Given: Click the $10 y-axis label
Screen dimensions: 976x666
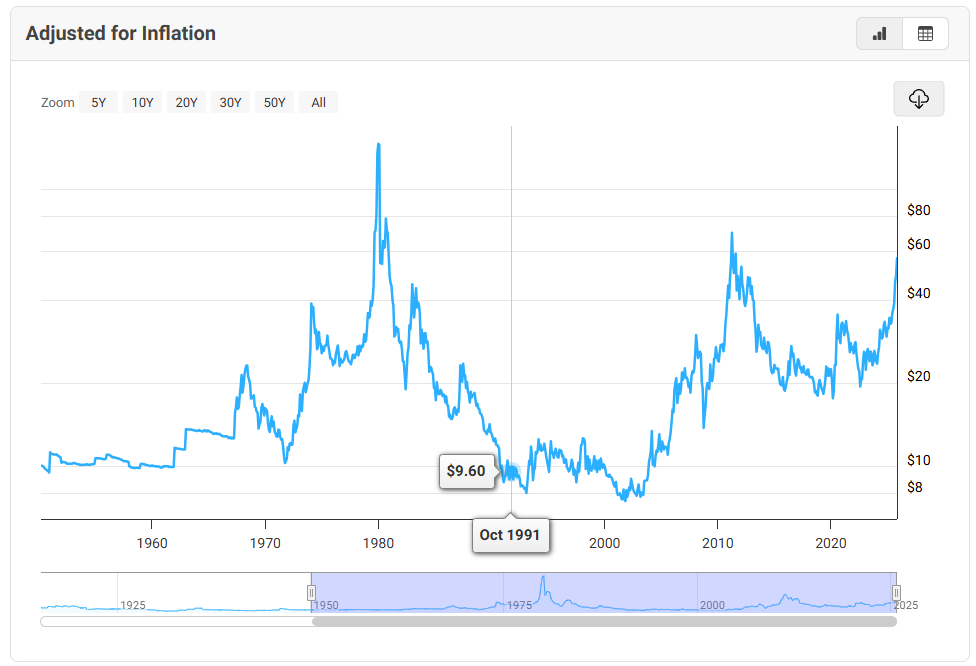Looking at the screenshot, I should [918, 460].
